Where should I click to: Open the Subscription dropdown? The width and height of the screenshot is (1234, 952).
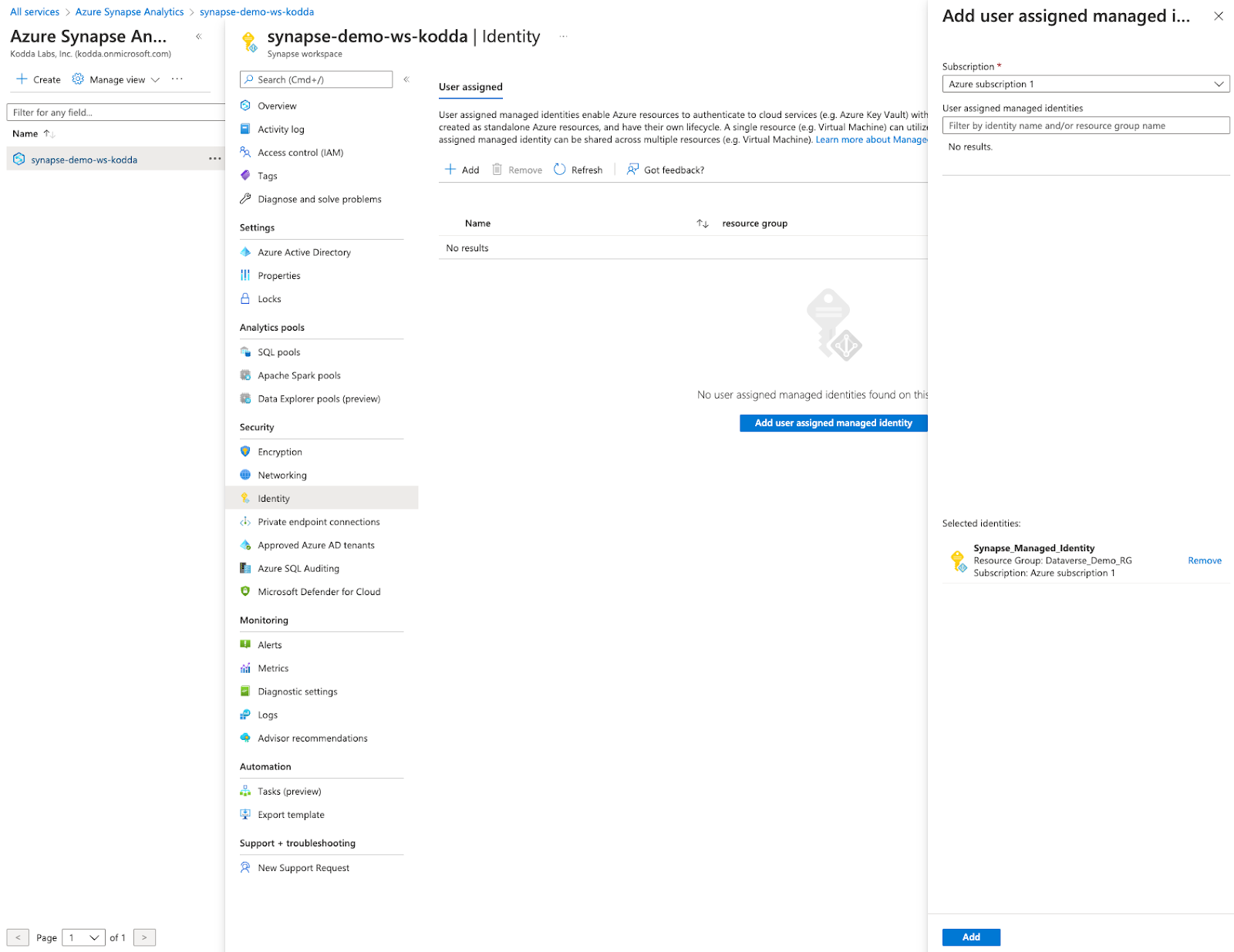click(x=1086, y=84)
